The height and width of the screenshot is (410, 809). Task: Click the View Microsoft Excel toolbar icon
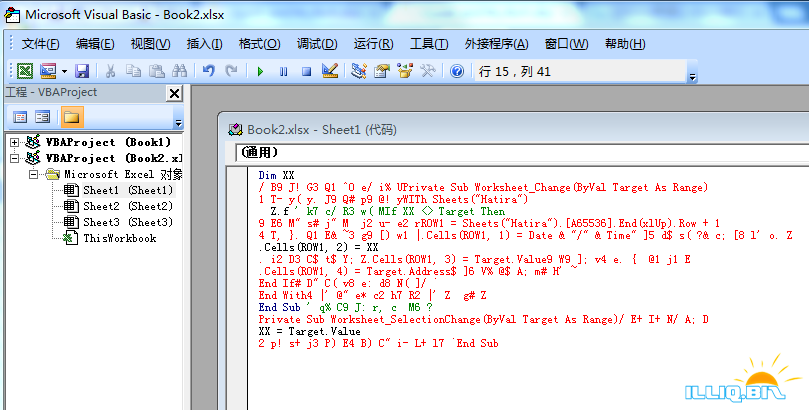pos(25,71)
